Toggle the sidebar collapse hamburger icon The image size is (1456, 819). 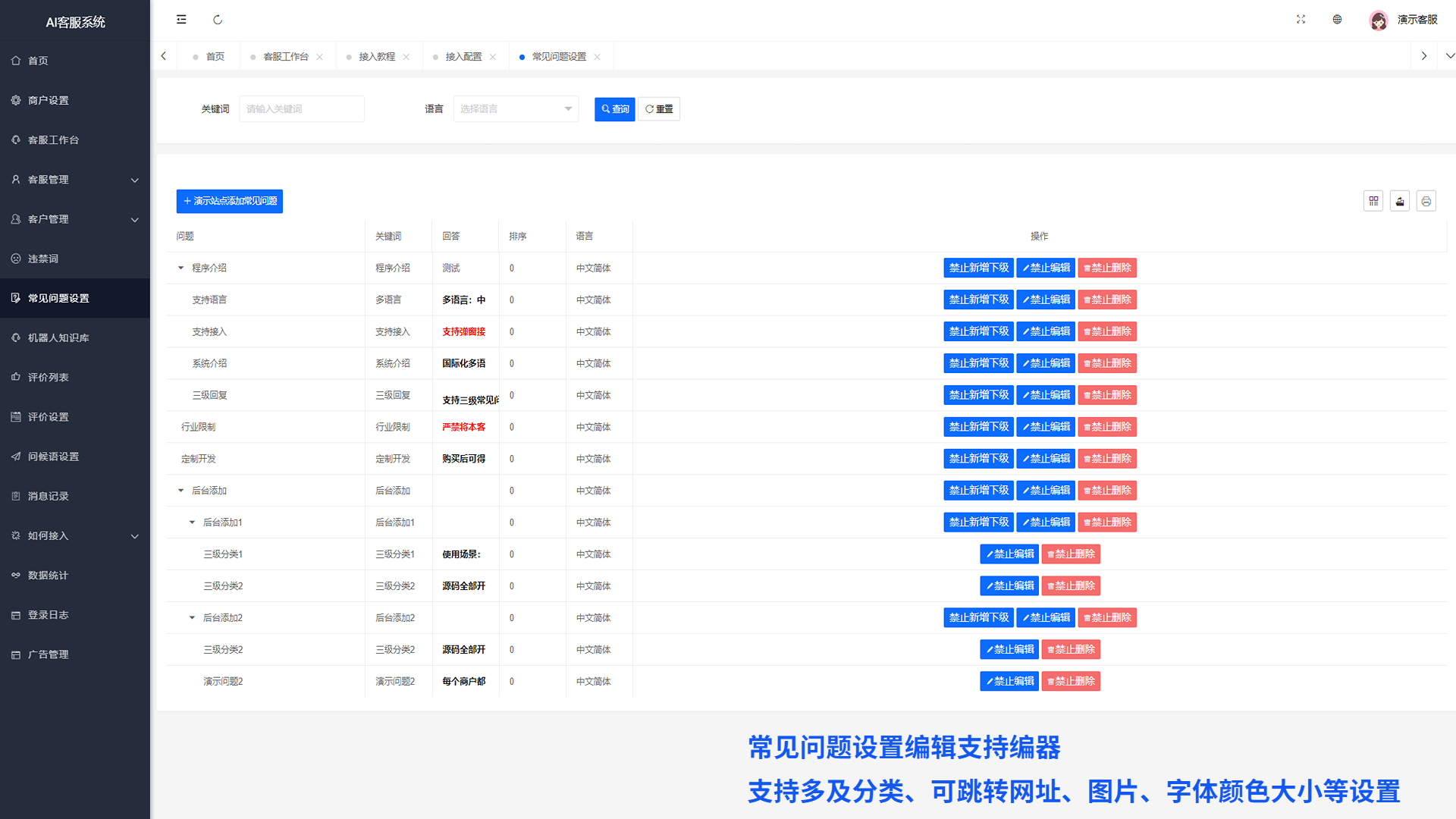181,20
